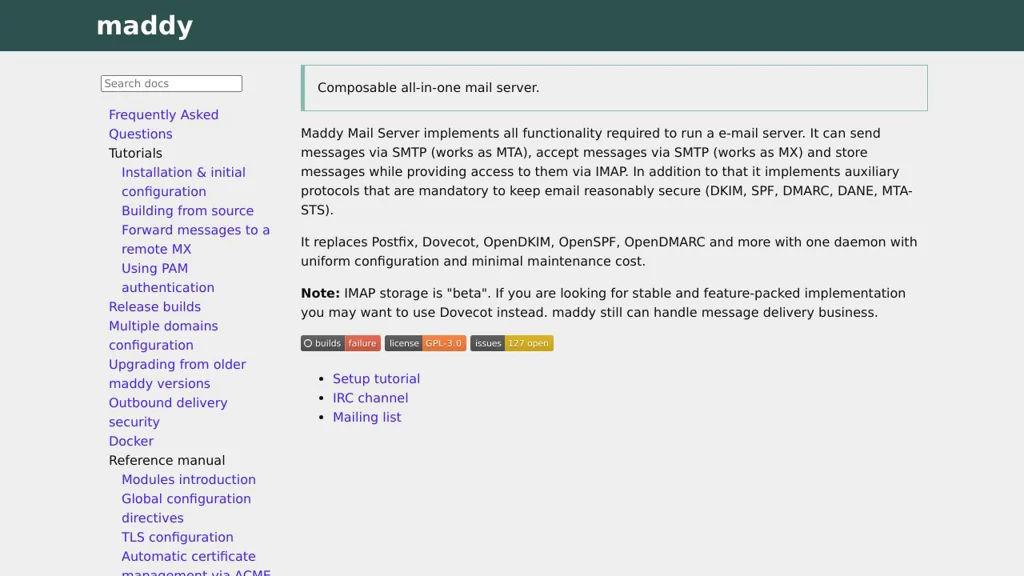The width and height of the screenshot is (1024, 576).
Task: Go to Release builds page
Action: click(x=155, y=307)
